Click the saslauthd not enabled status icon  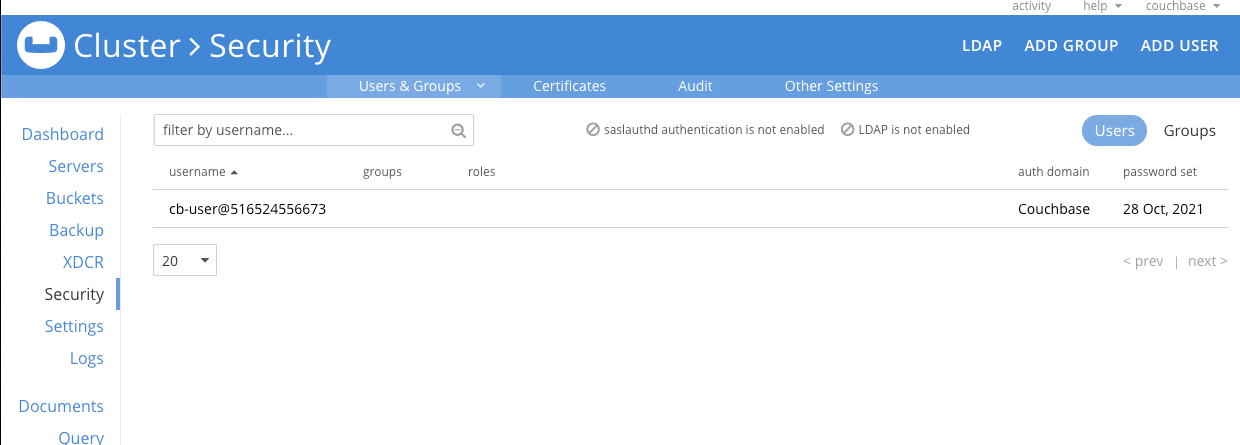click(593, 130)
